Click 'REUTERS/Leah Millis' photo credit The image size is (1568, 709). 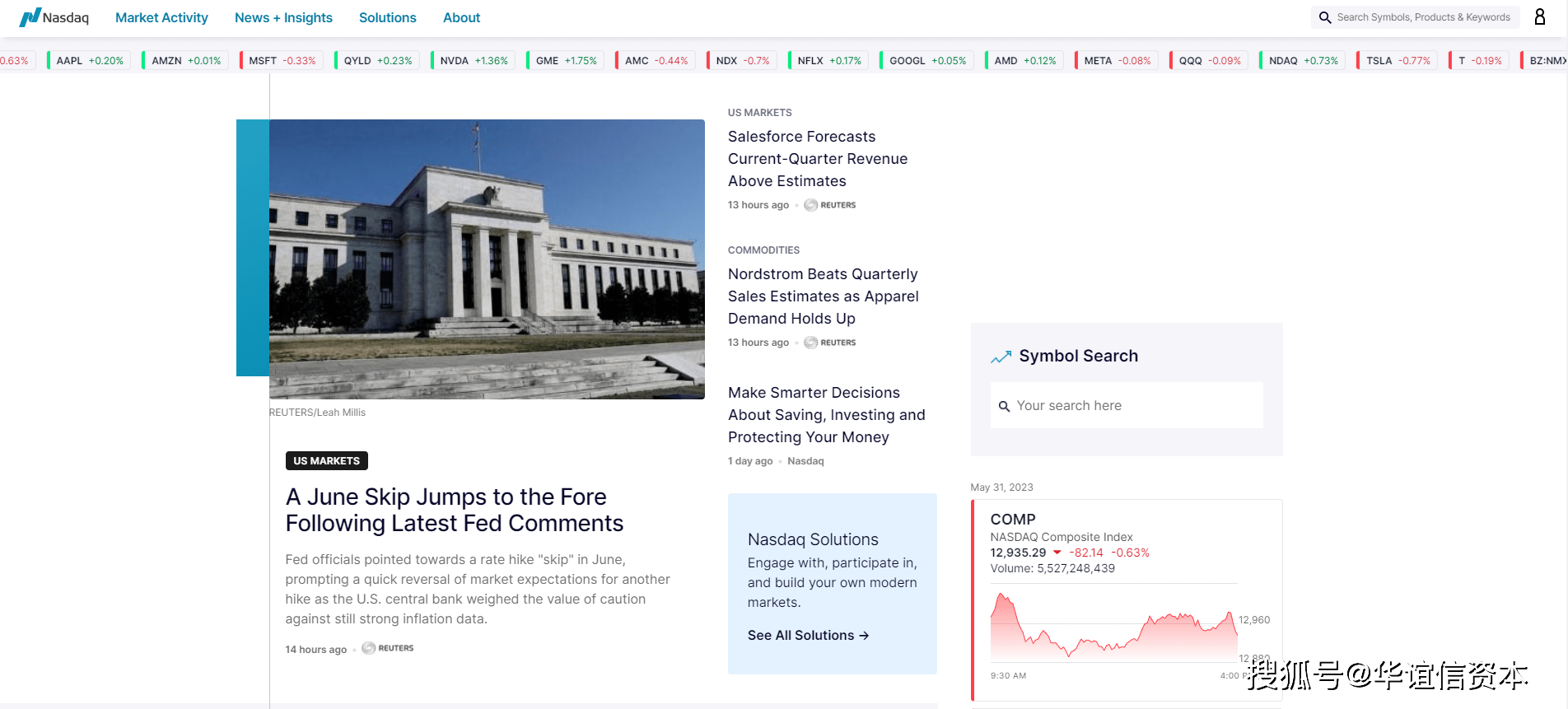coord(317,413)
